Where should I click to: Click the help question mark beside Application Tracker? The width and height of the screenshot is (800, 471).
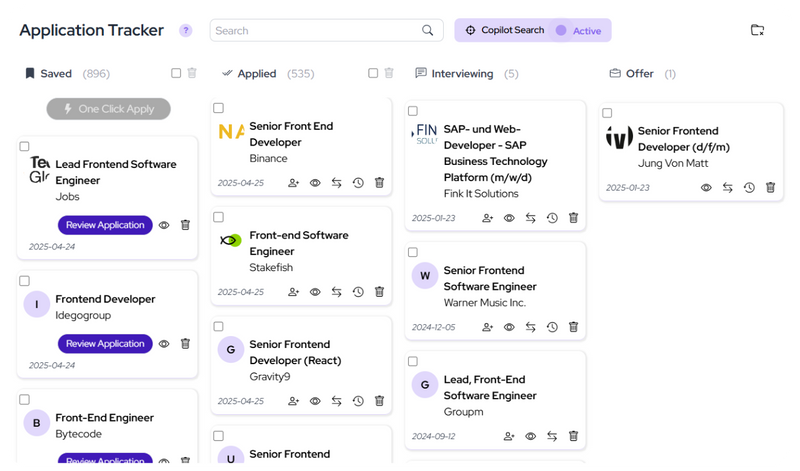click(x=186, y=31)
